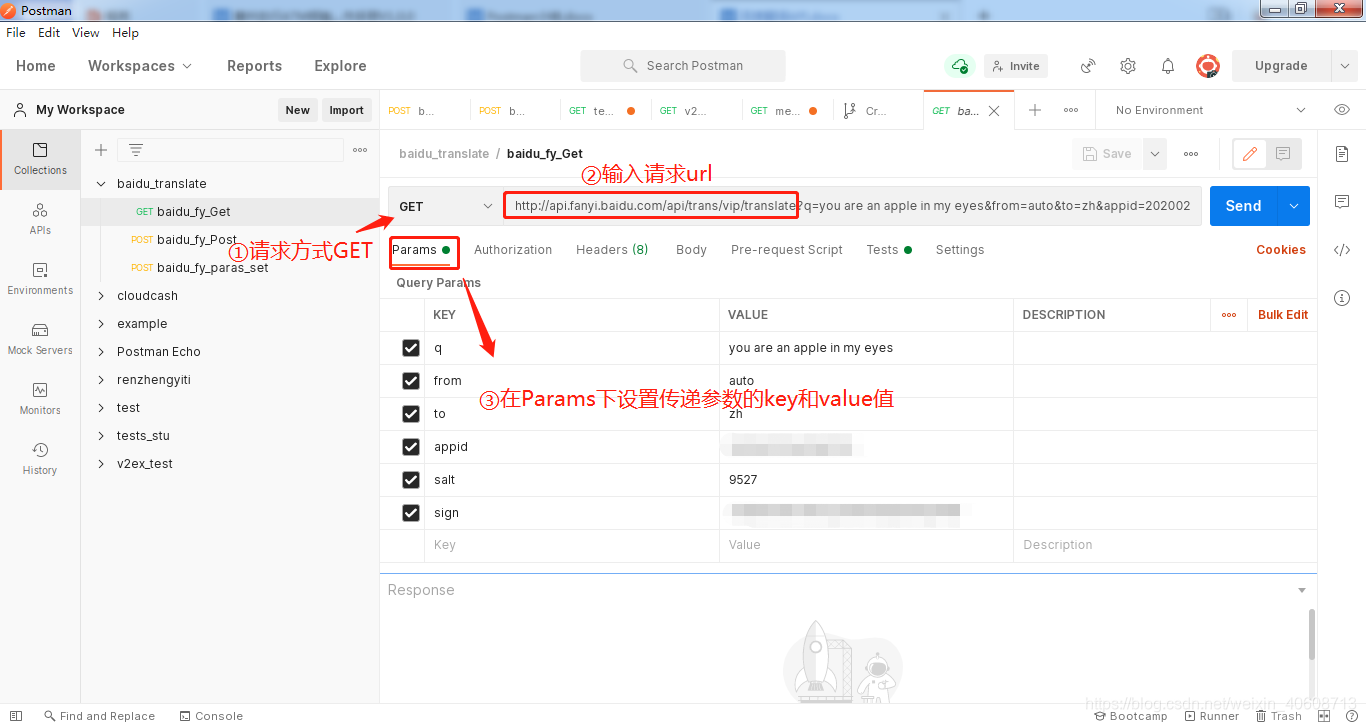Open the History sidebar panel

(x=40, y=459)
